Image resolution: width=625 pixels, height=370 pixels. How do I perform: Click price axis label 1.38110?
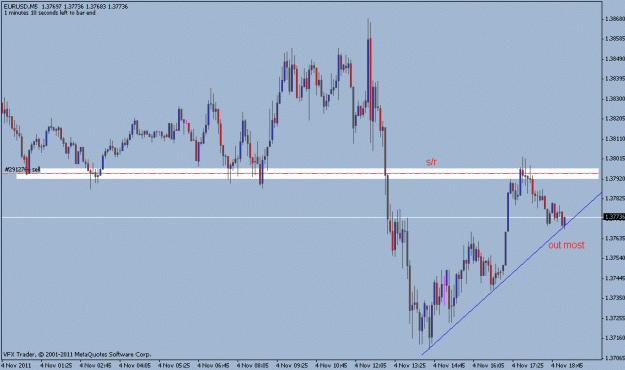[x=614, y=138]
